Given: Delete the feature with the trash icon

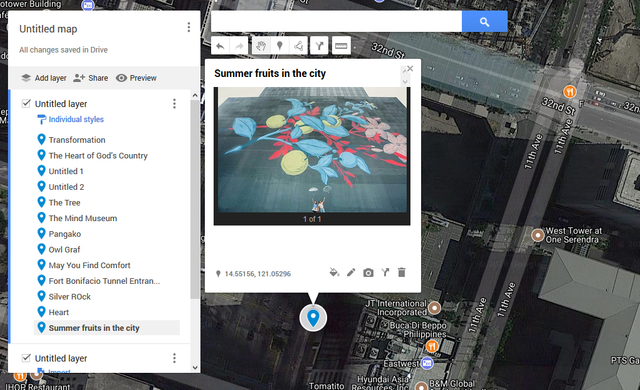Looking at the screenshot, I should coord(402,273).
